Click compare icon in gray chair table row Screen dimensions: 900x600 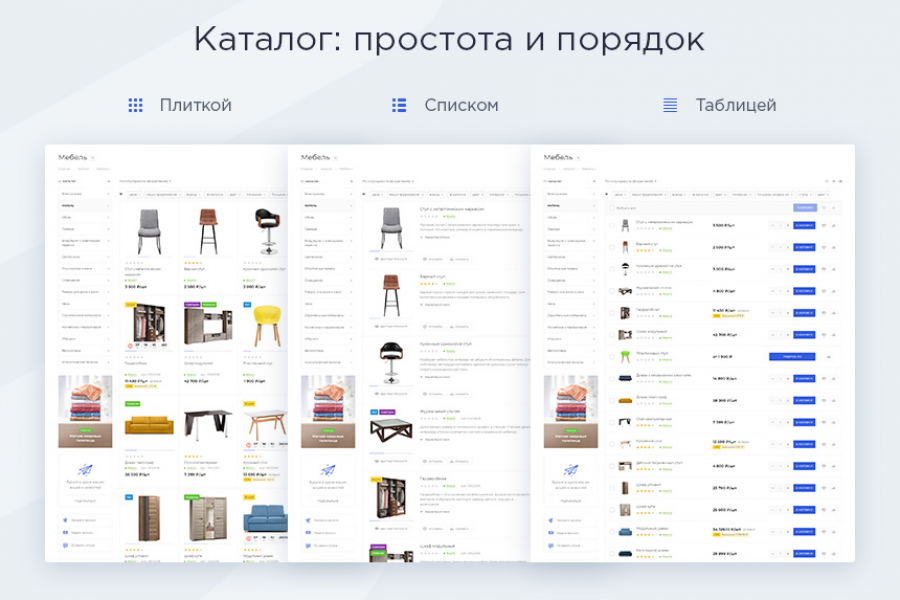[833, 226]
